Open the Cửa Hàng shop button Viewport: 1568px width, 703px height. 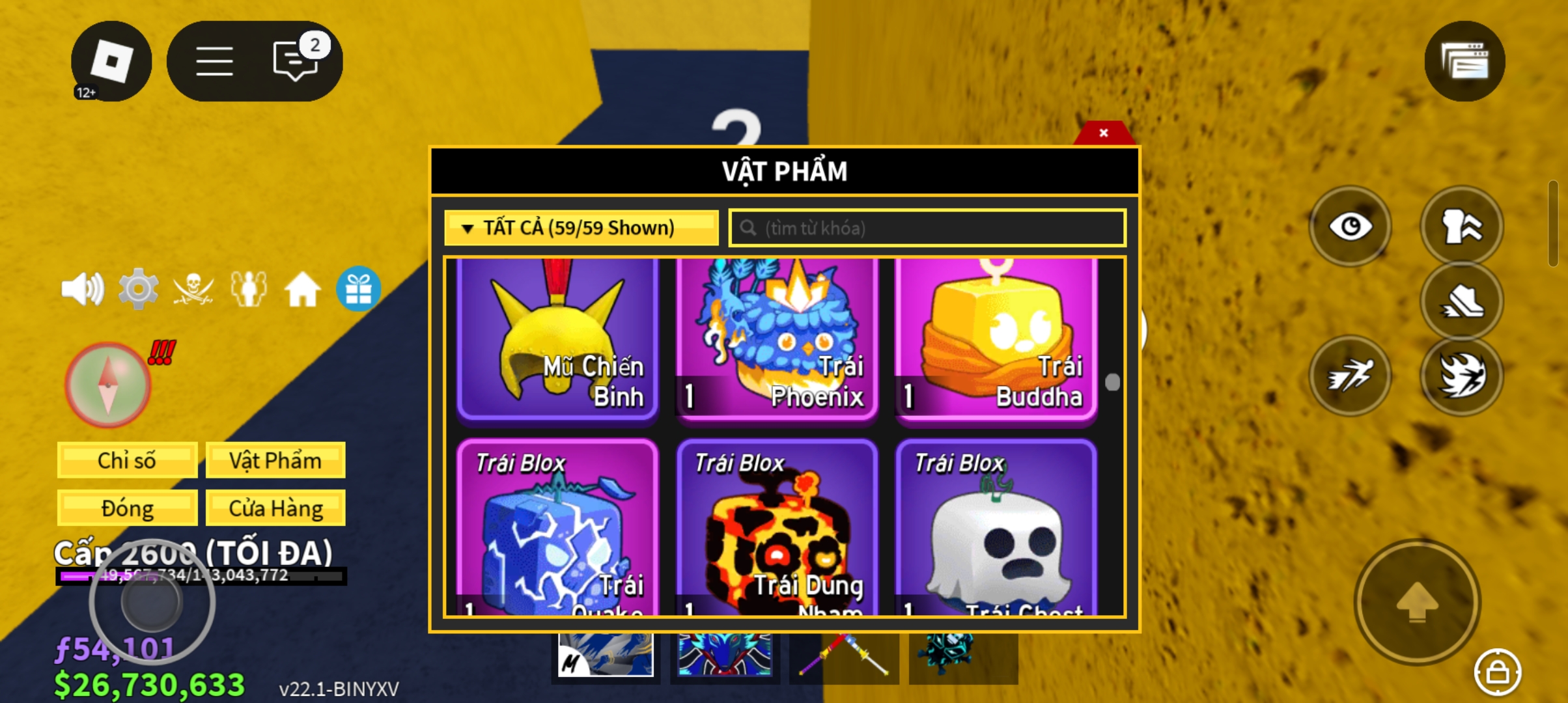tap(275, 508)
